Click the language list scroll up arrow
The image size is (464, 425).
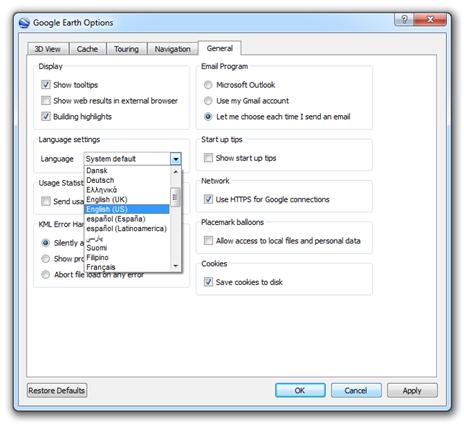pyautogui.click(x=175, y=171)
